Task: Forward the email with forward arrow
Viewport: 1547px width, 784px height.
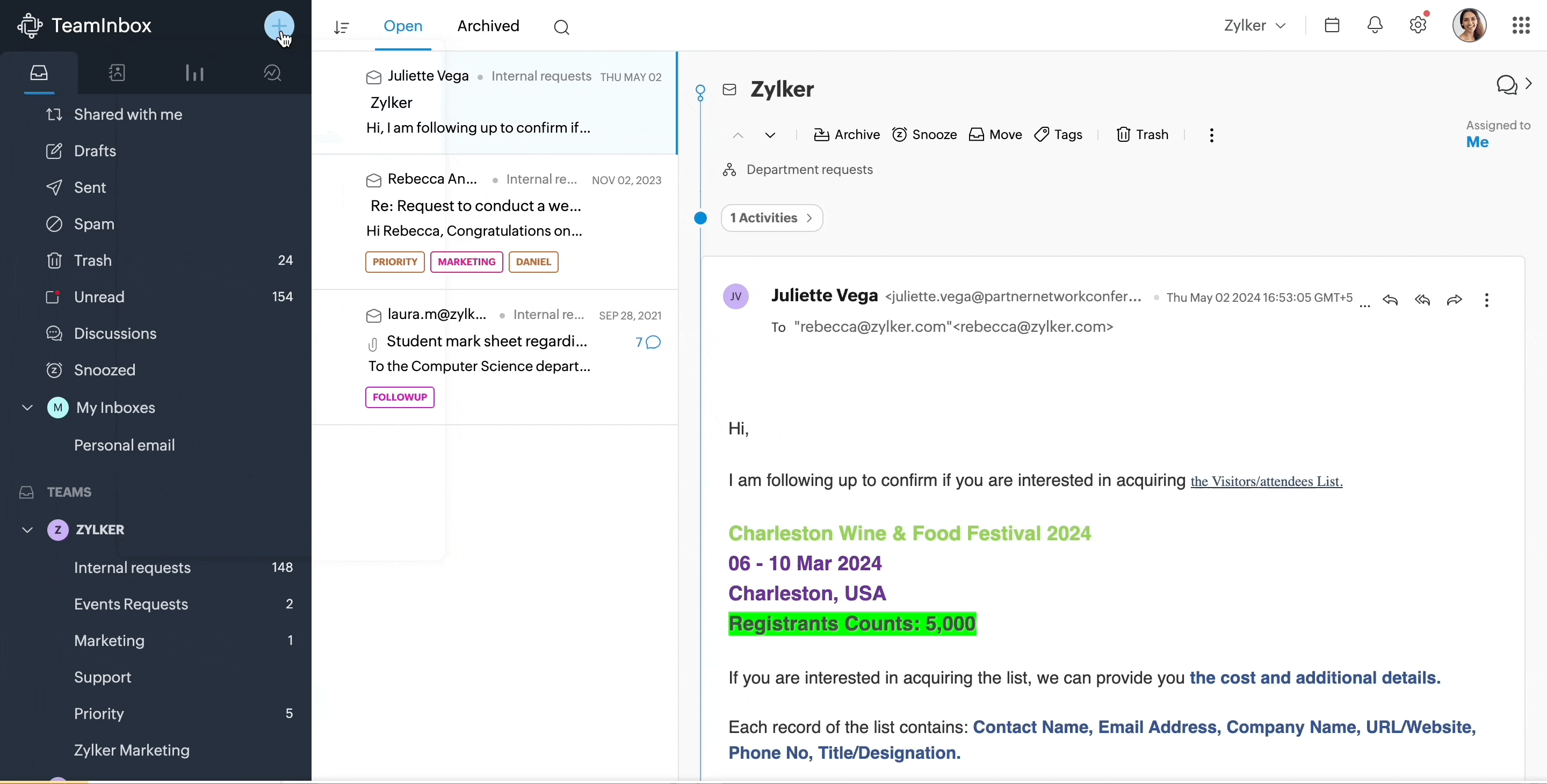Action: click(x=1455, y=300)
